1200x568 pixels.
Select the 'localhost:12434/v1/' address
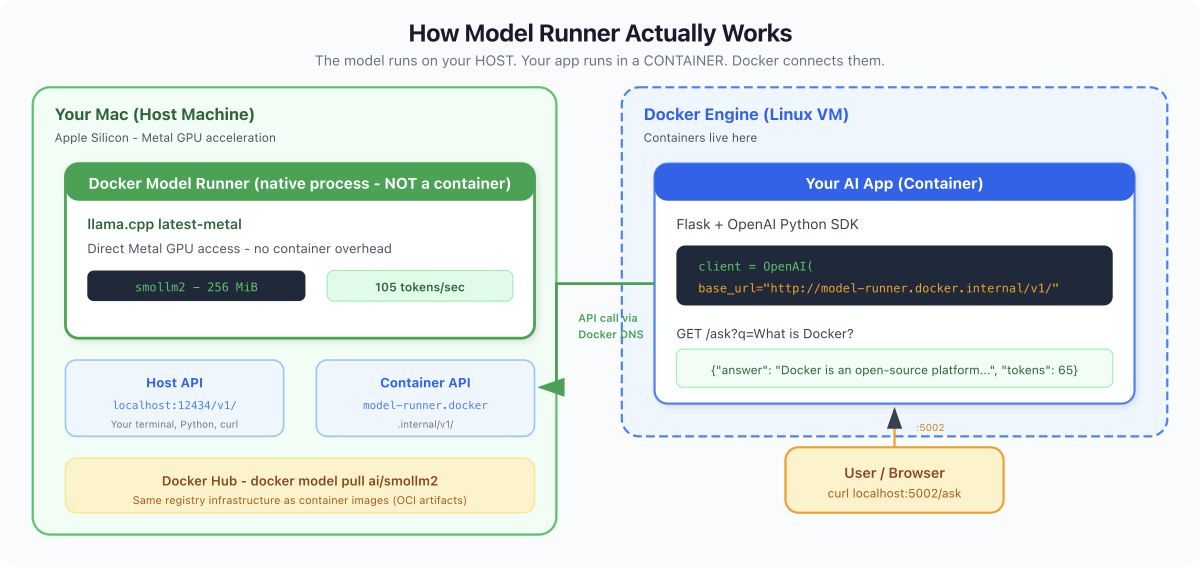coord(175,405)
